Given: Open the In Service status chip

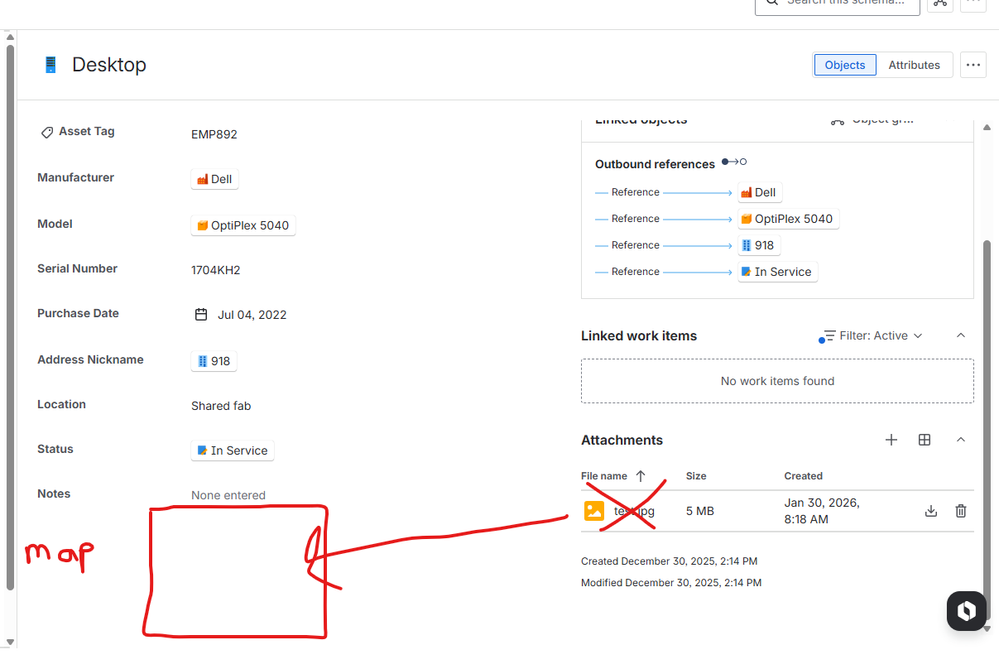Looking at the screenshot, I should [233, 450].
